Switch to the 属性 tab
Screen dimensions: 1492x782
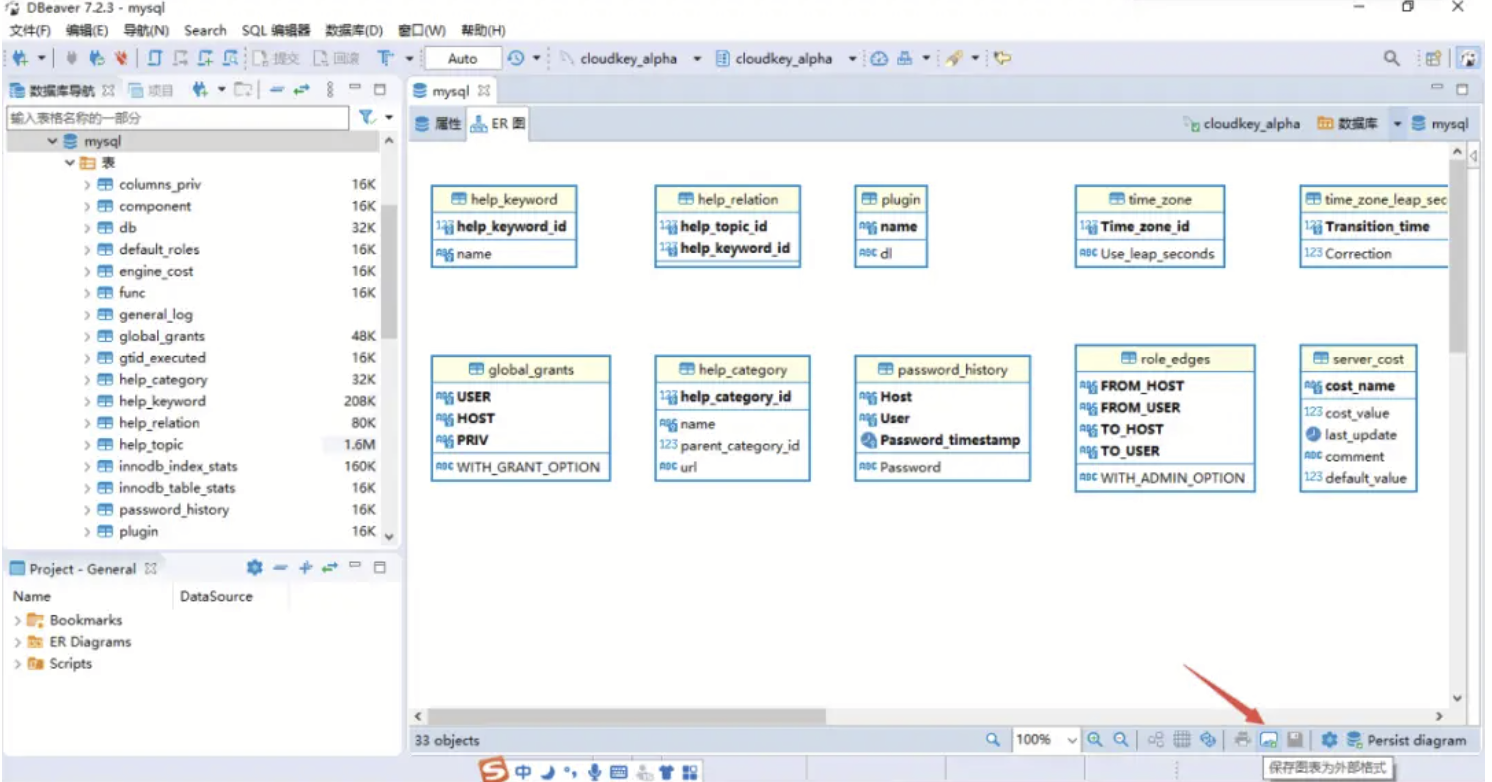pos(438,124)
